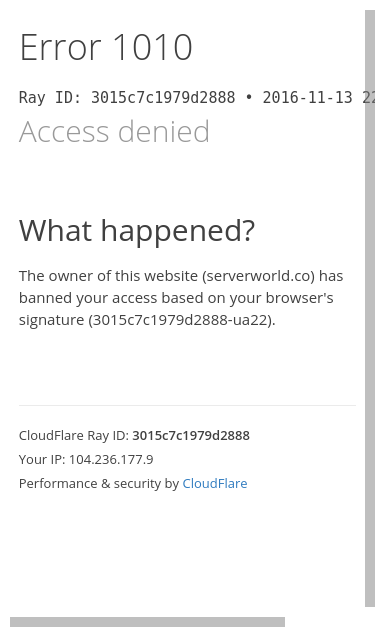
Task: Click the Error 1010 heading
Action: pos(106,47)
